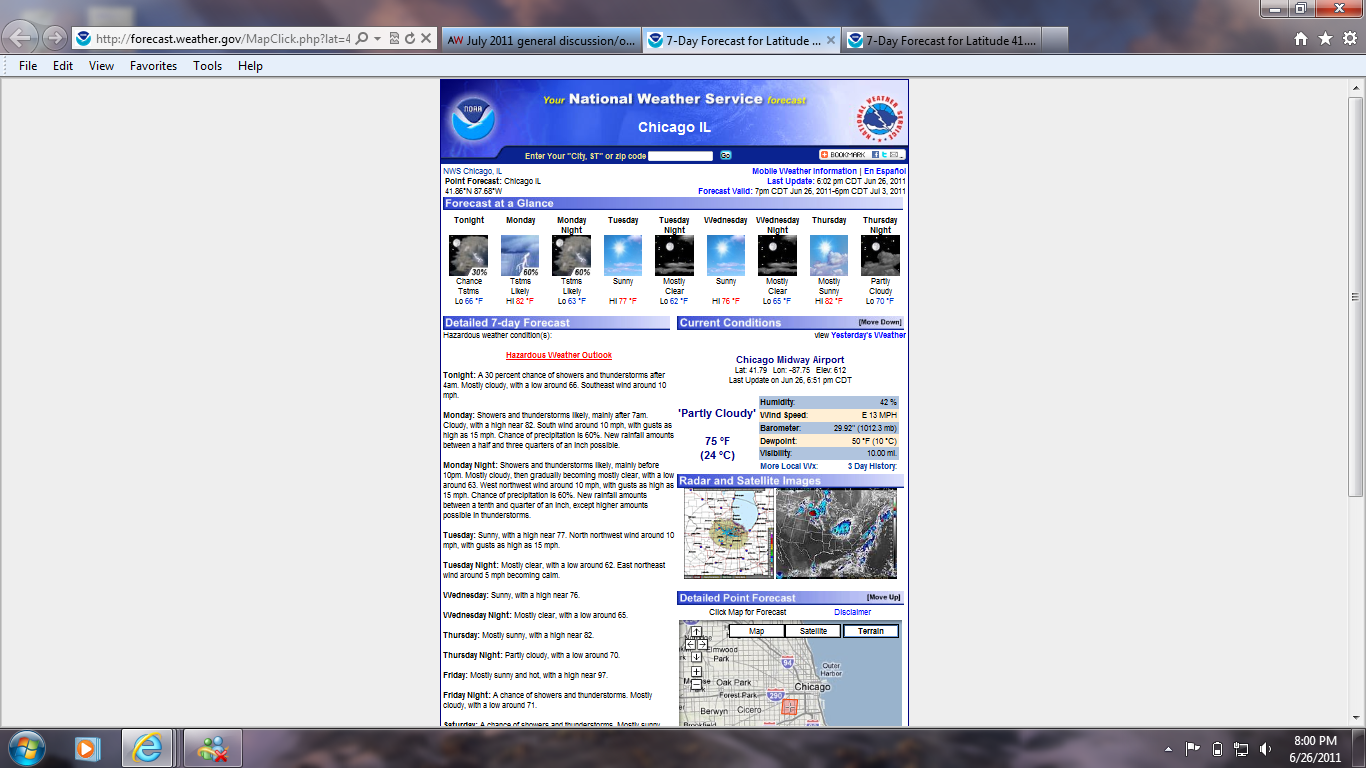Click the Internet Explorer taskbar icon
Image resolution: width=1366 pixels, height=768 pixels.
148,748
